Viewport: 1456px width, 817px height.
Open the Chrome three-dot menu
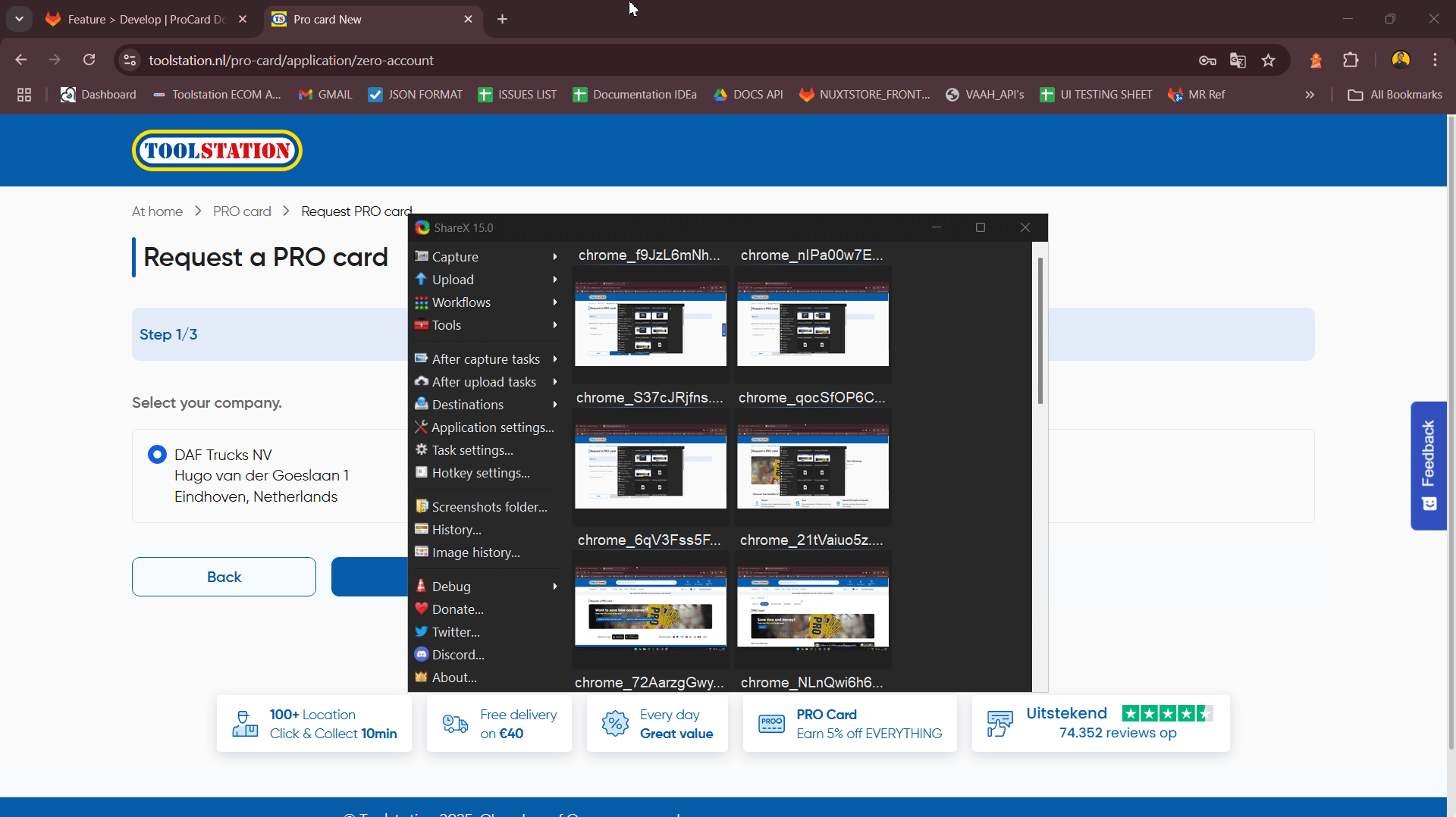tap(1435, 60)
